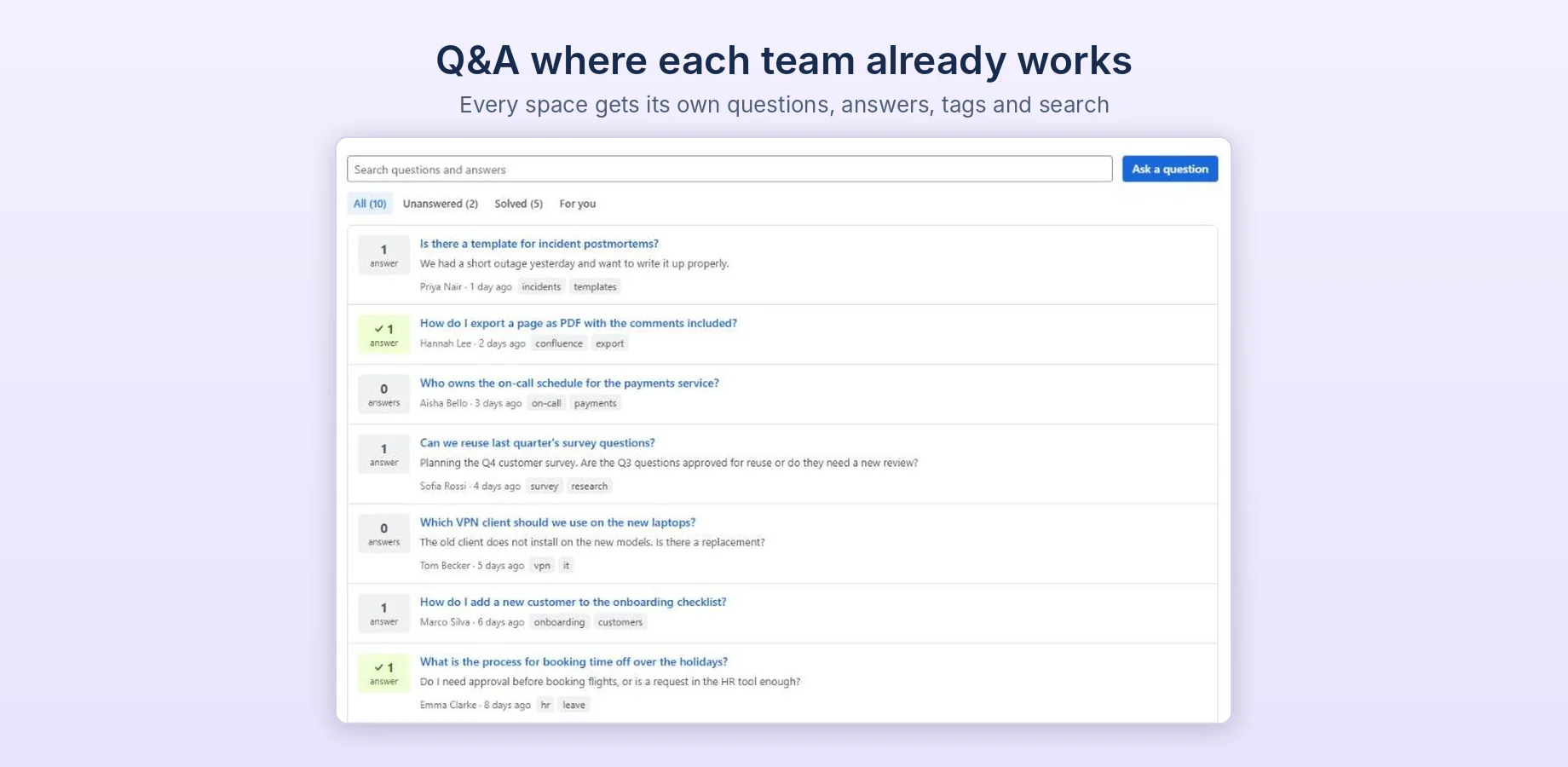1568x767 pixels.
Task: Filter by the export tag
Action: tap(609, 343)
